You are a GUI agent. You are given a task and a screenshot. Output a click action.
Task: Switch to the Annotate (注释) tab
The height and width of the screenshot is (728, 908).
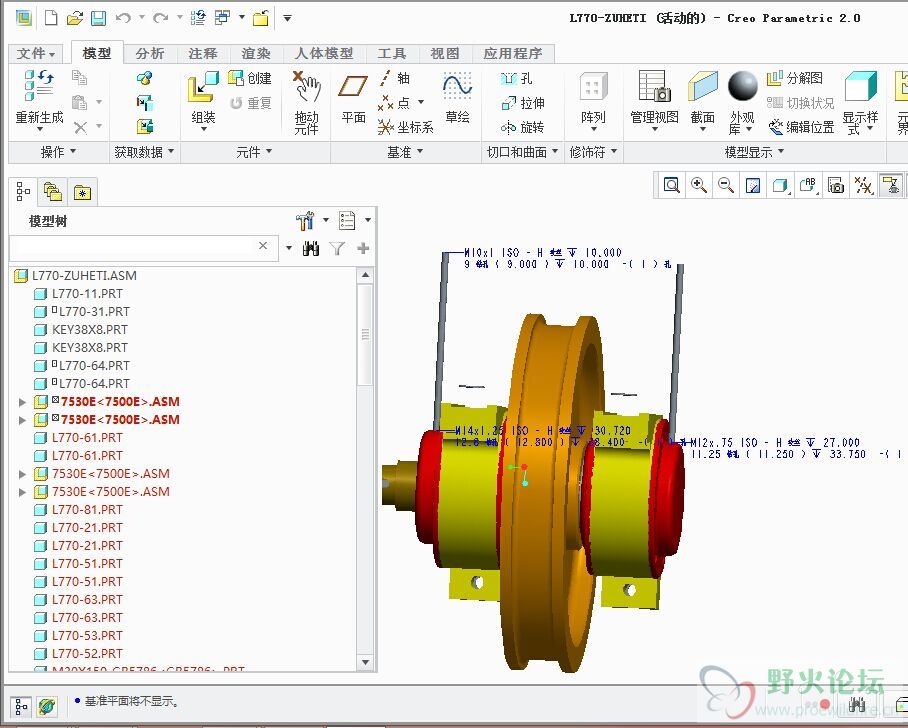[203, 54]
